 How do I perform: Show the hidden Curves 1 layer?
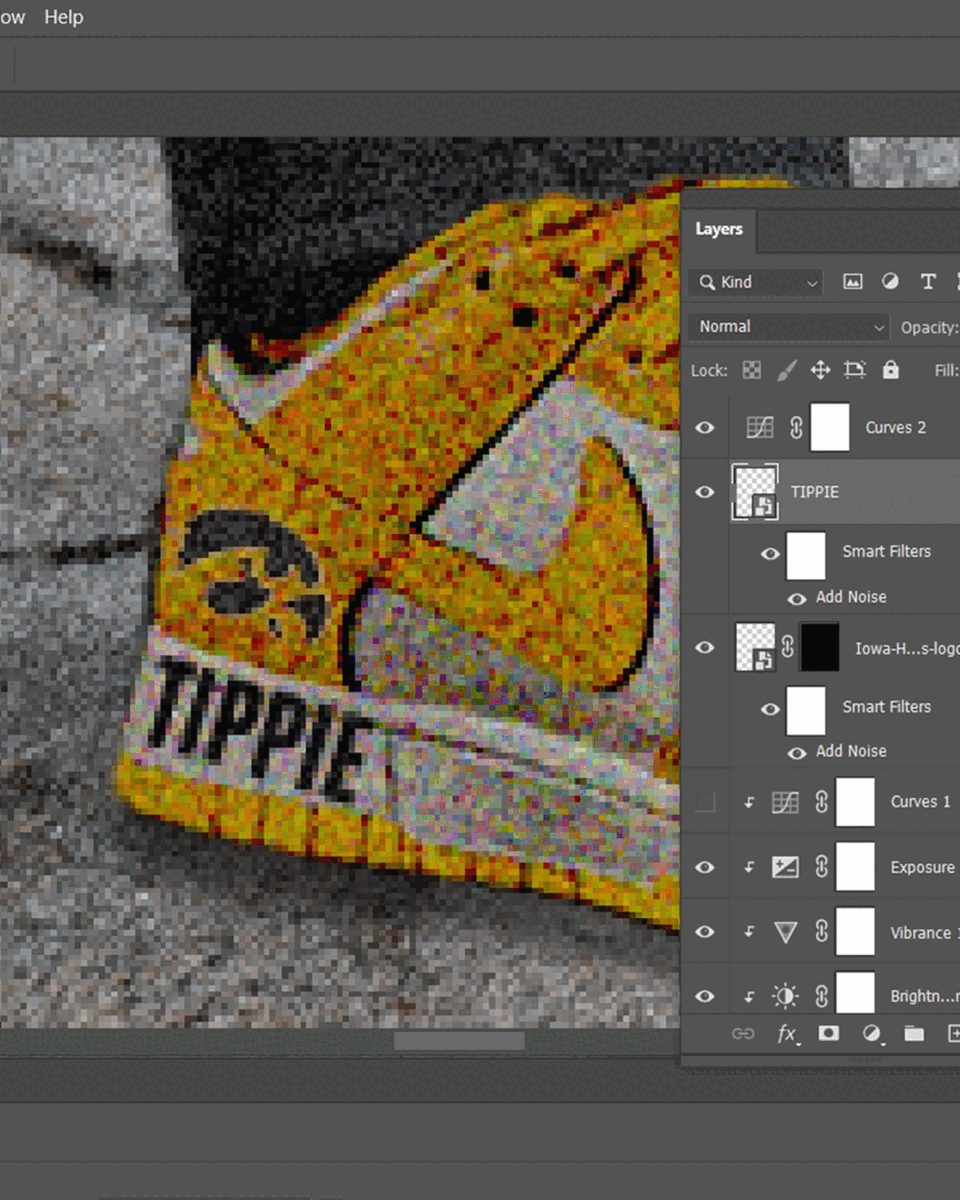coord(705,802)
